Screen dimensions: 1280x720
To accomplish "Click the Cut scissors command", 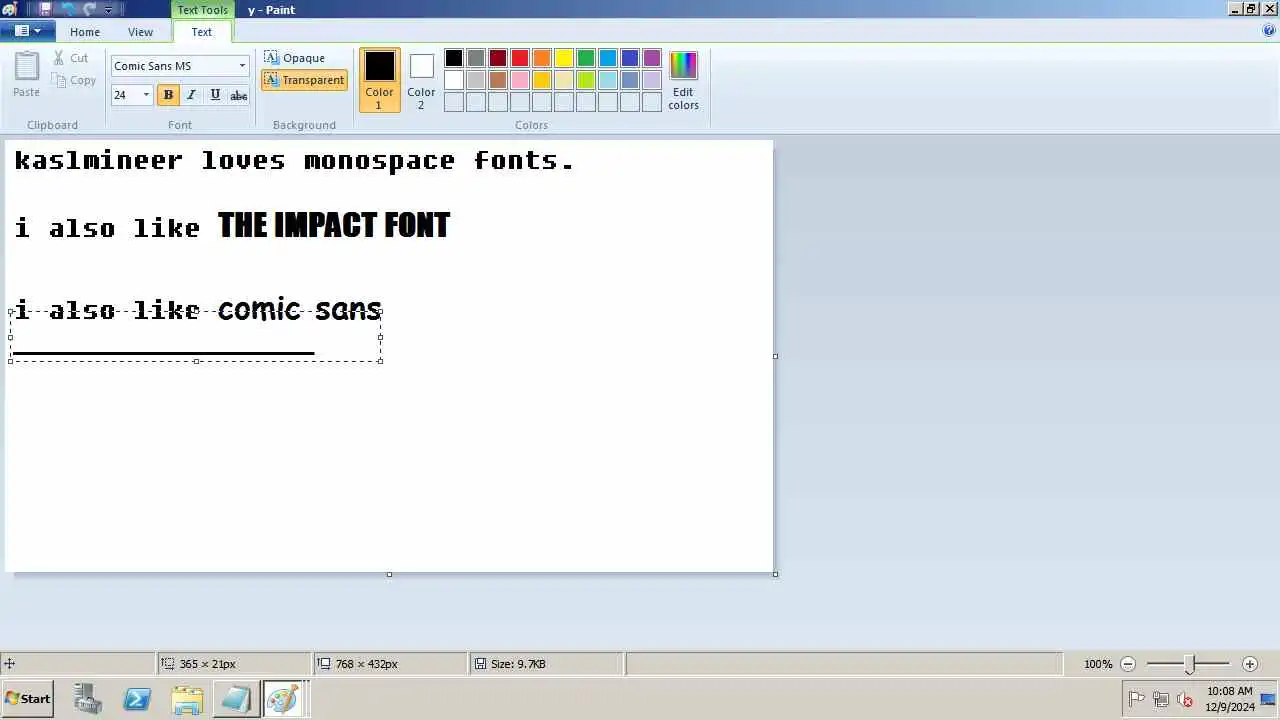I will pos(71,58).
